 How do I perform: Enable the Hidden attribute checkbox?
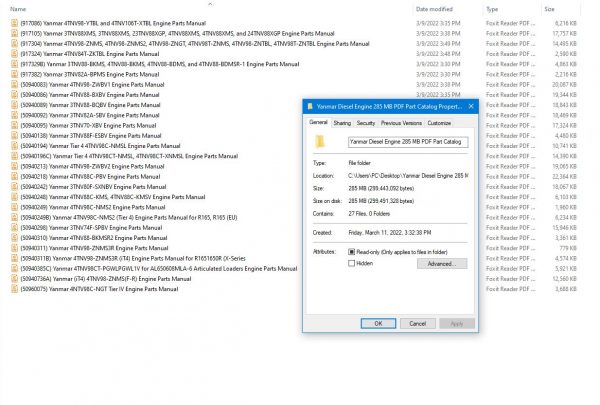(351, 263)
